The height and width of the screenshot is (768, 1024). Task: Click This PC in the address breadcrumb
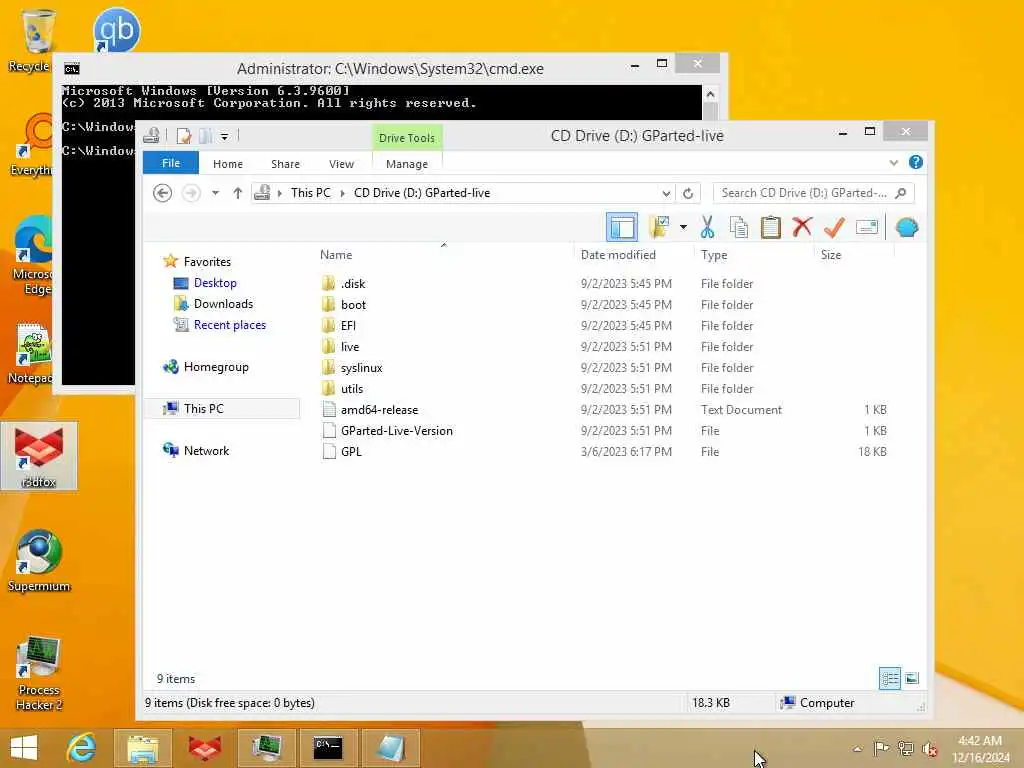(x=311, y=193)
